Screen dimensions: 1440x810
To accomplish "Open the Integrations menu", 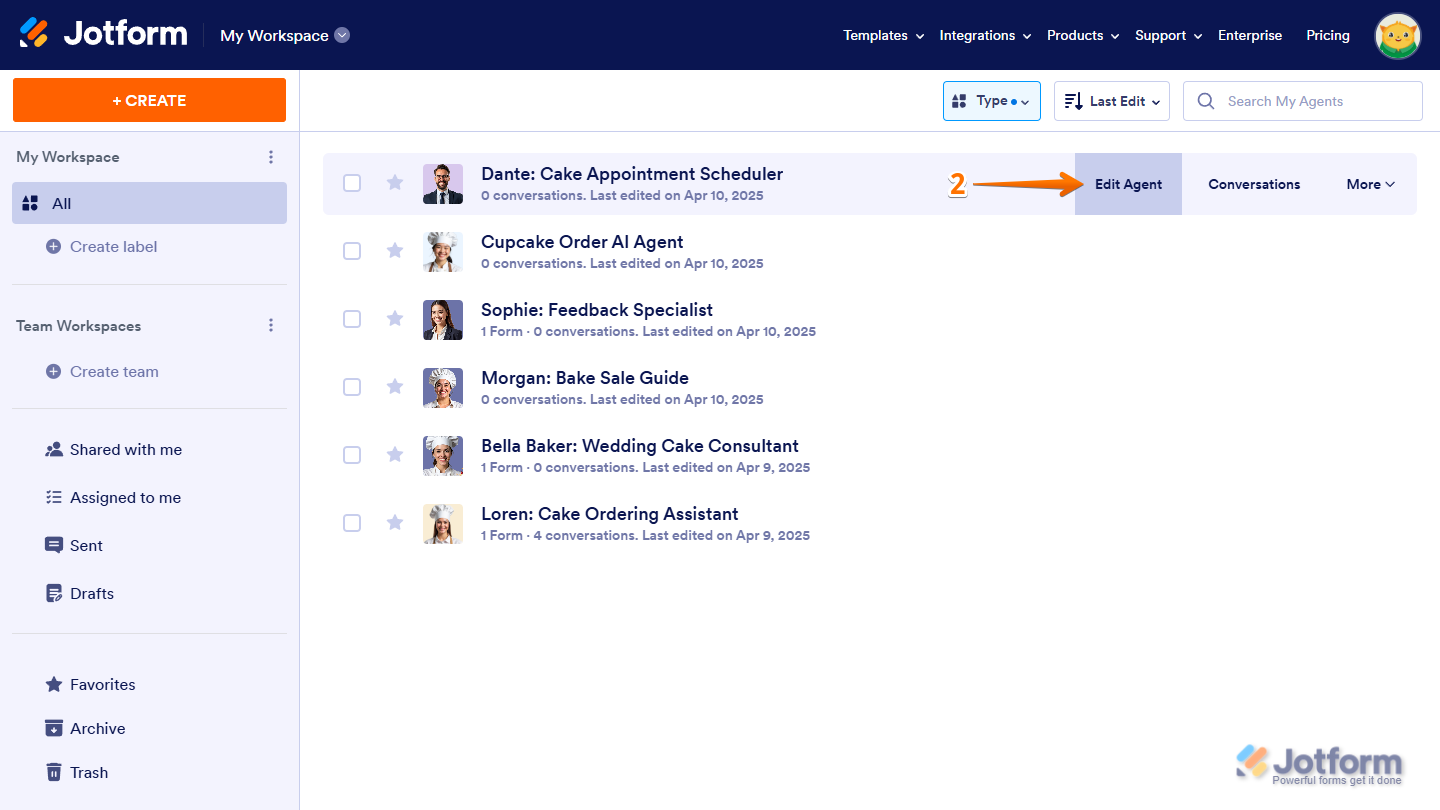I will pyautogui.click(x=984, y=35).
